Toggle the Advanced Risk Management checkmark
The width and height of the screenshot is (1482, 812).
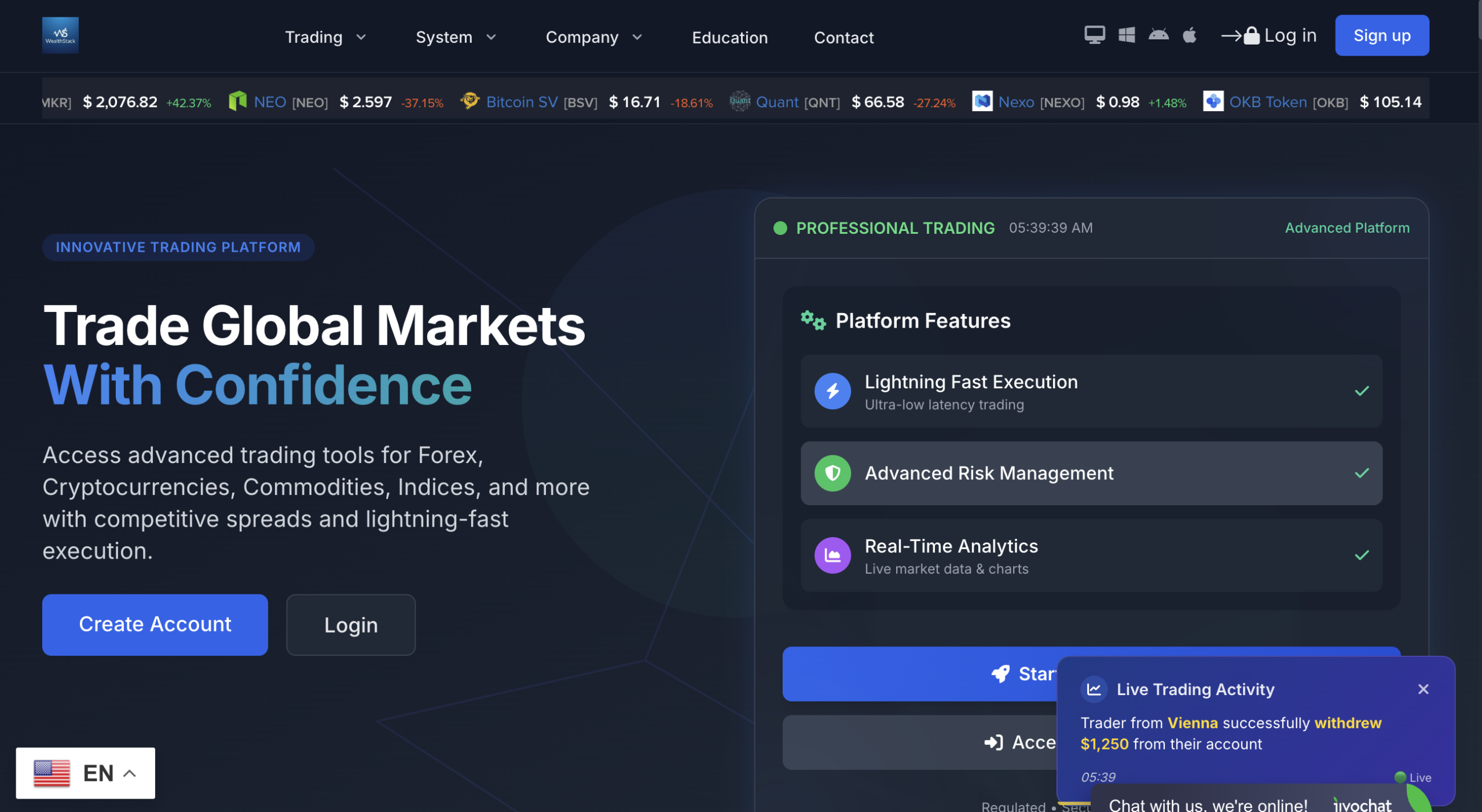point(1362,473)
